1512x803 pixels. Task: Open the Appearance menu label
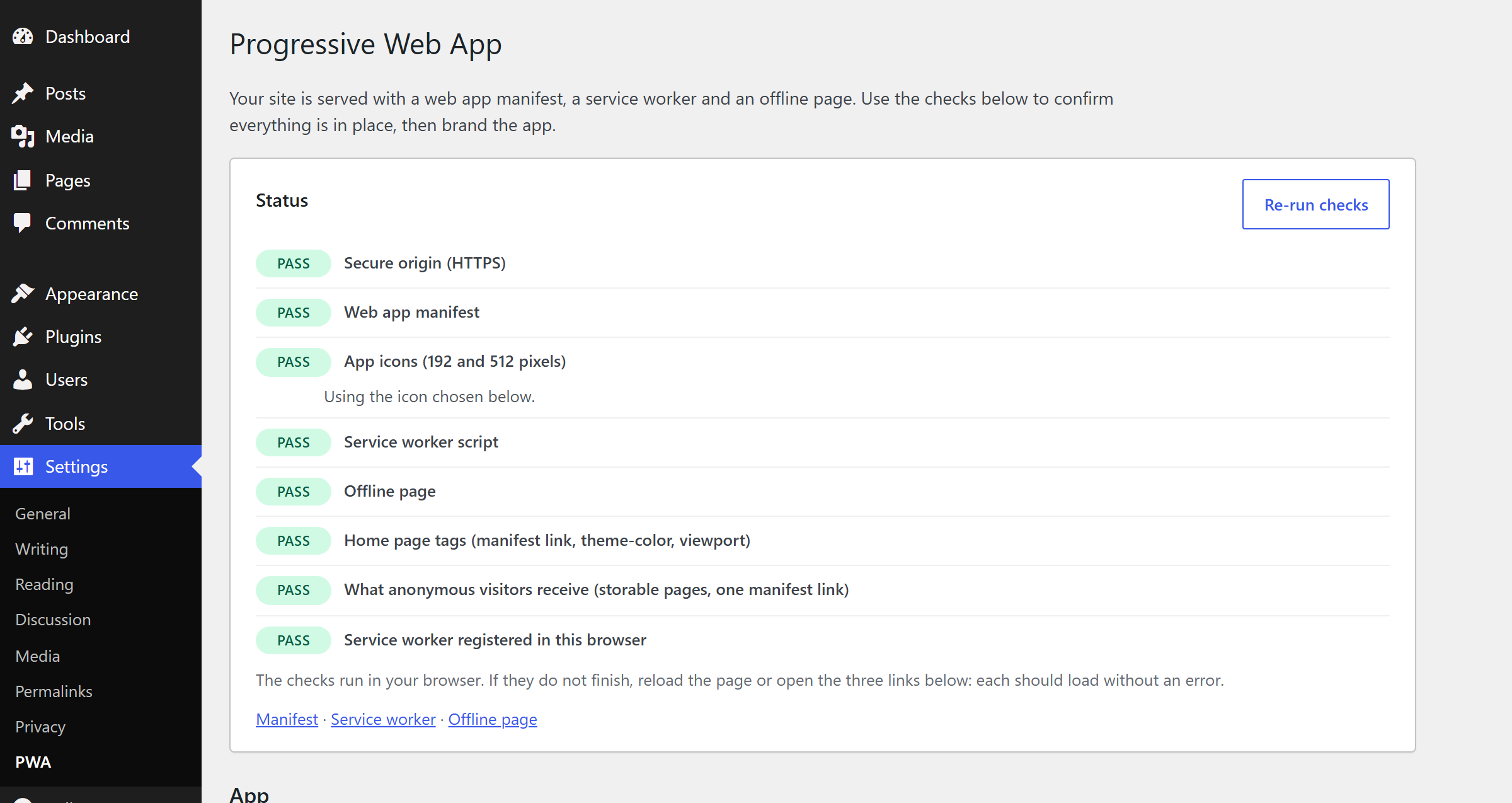coord(91,294)
